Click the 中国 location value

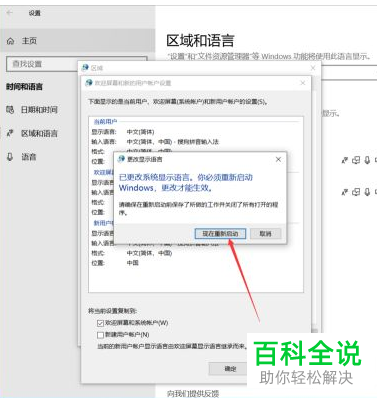pos(132,263)
